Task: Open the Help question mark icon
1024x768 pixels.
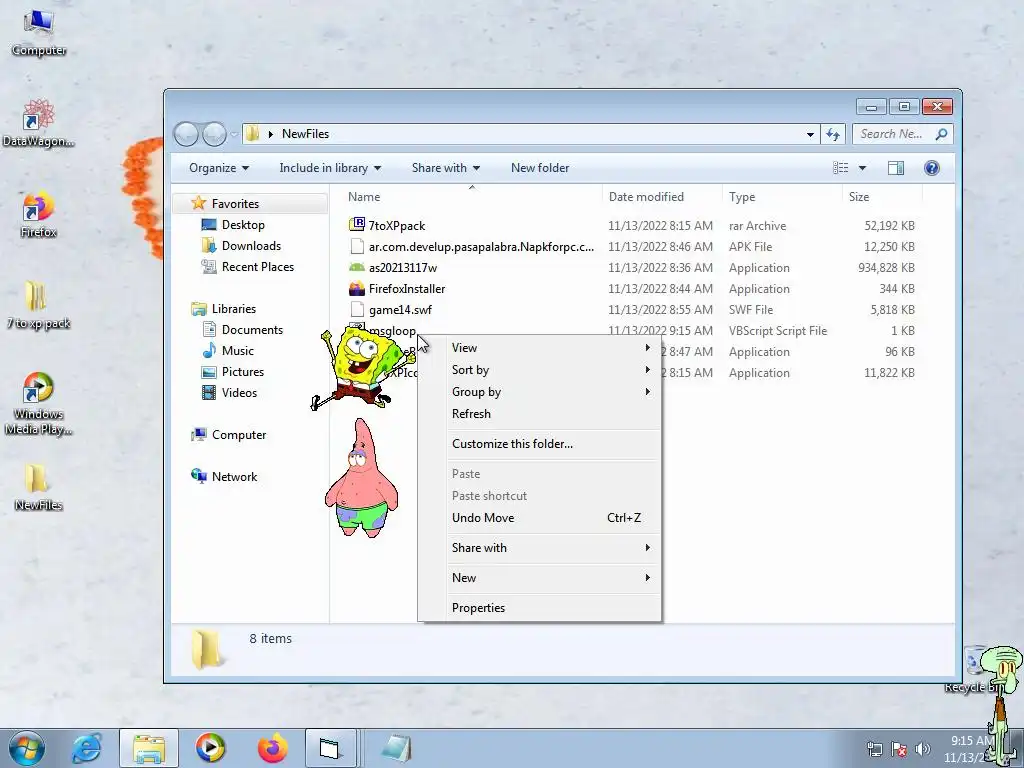Action: tap(931, 168)
